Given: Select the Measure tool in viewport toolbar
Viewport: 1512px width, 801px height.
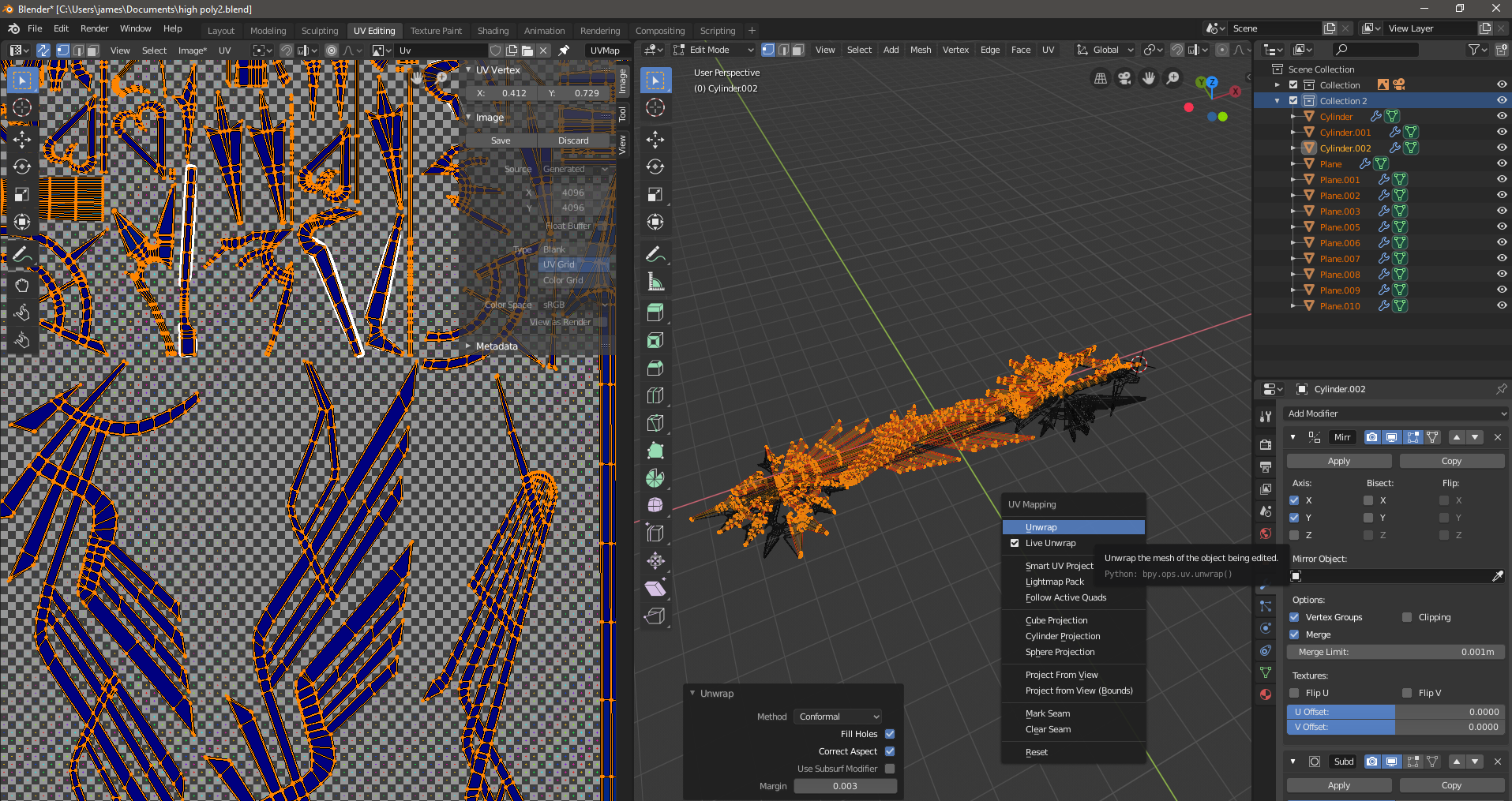Looking at the screenshot, I should (x=655, y=282).
